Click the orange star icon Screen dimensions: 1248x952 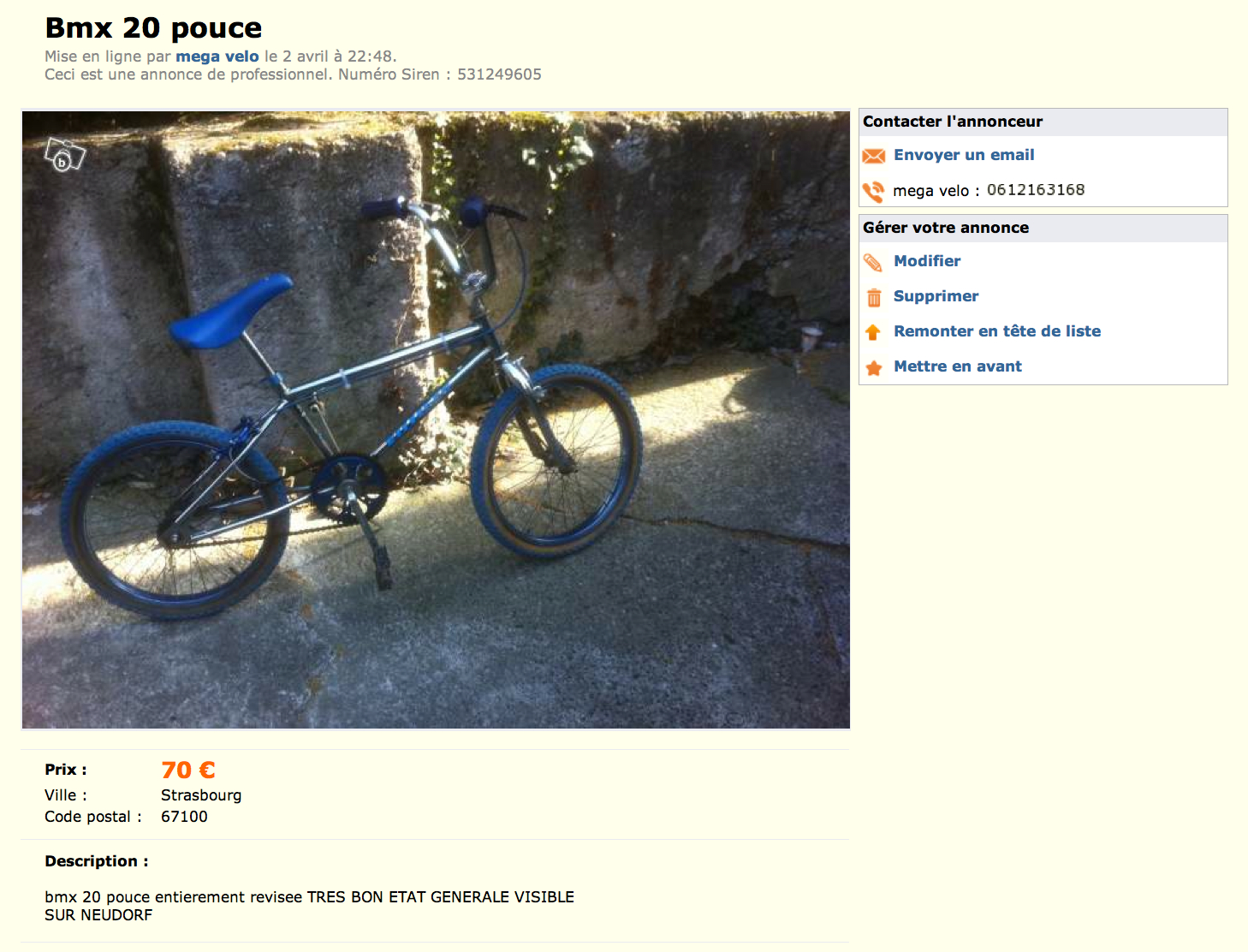tap(873, 368)
